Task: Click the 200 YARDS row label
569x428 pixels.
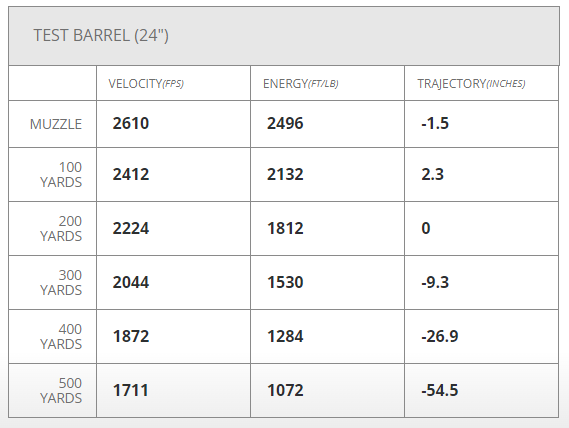Action: pos(61,229)
